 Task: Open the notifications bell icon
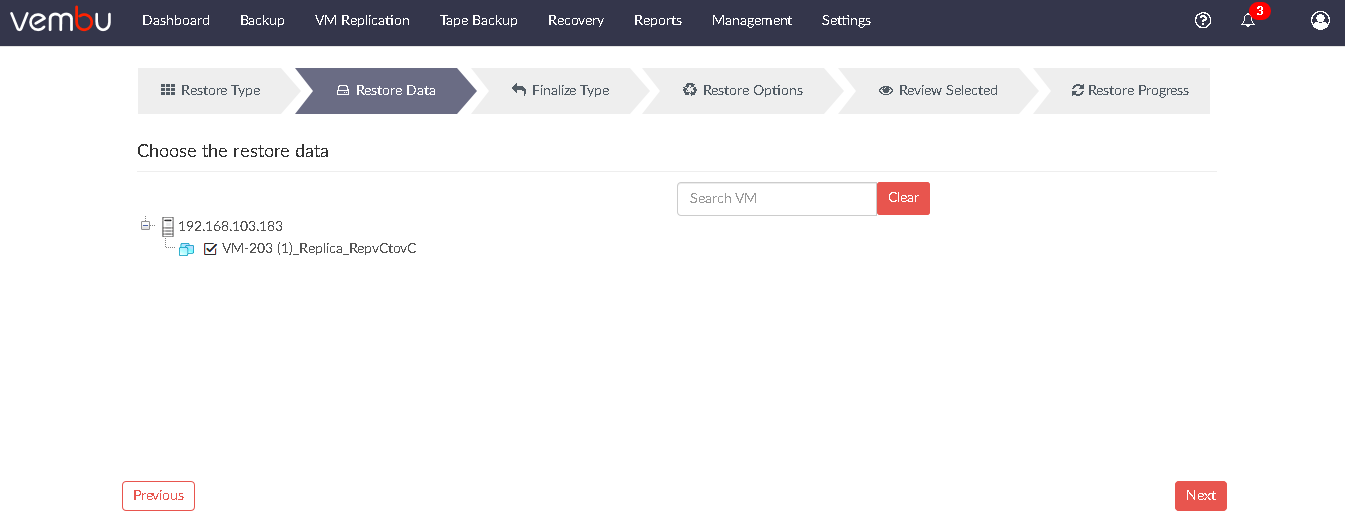1248,20
